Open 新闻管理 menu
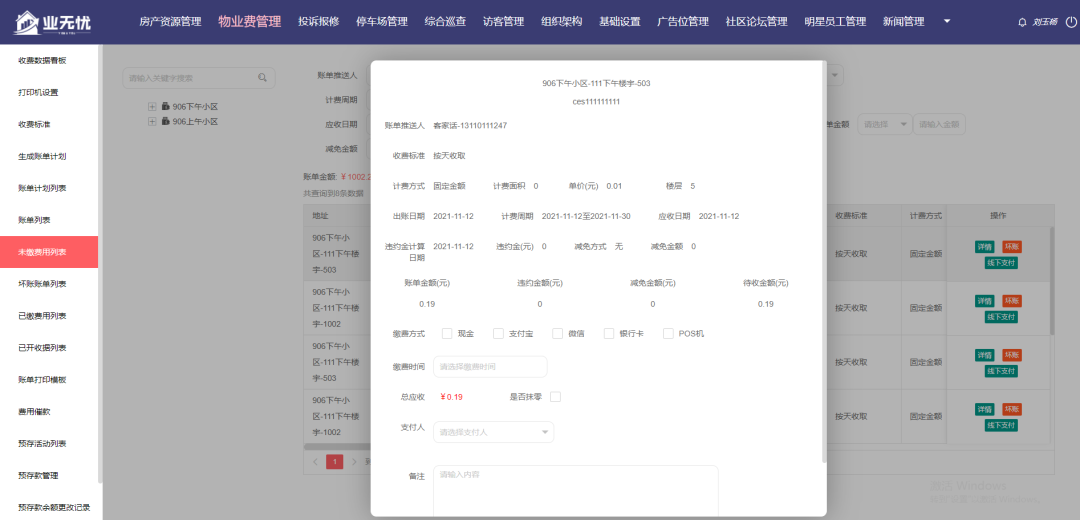The height and width of the screenshot is (520, 1080). [904, 22]
